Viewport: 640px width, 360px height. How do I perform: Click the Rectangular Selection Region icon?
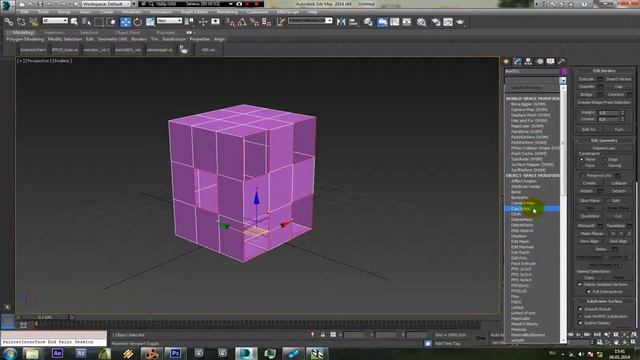pyautogui.click(x=99, y=22)
